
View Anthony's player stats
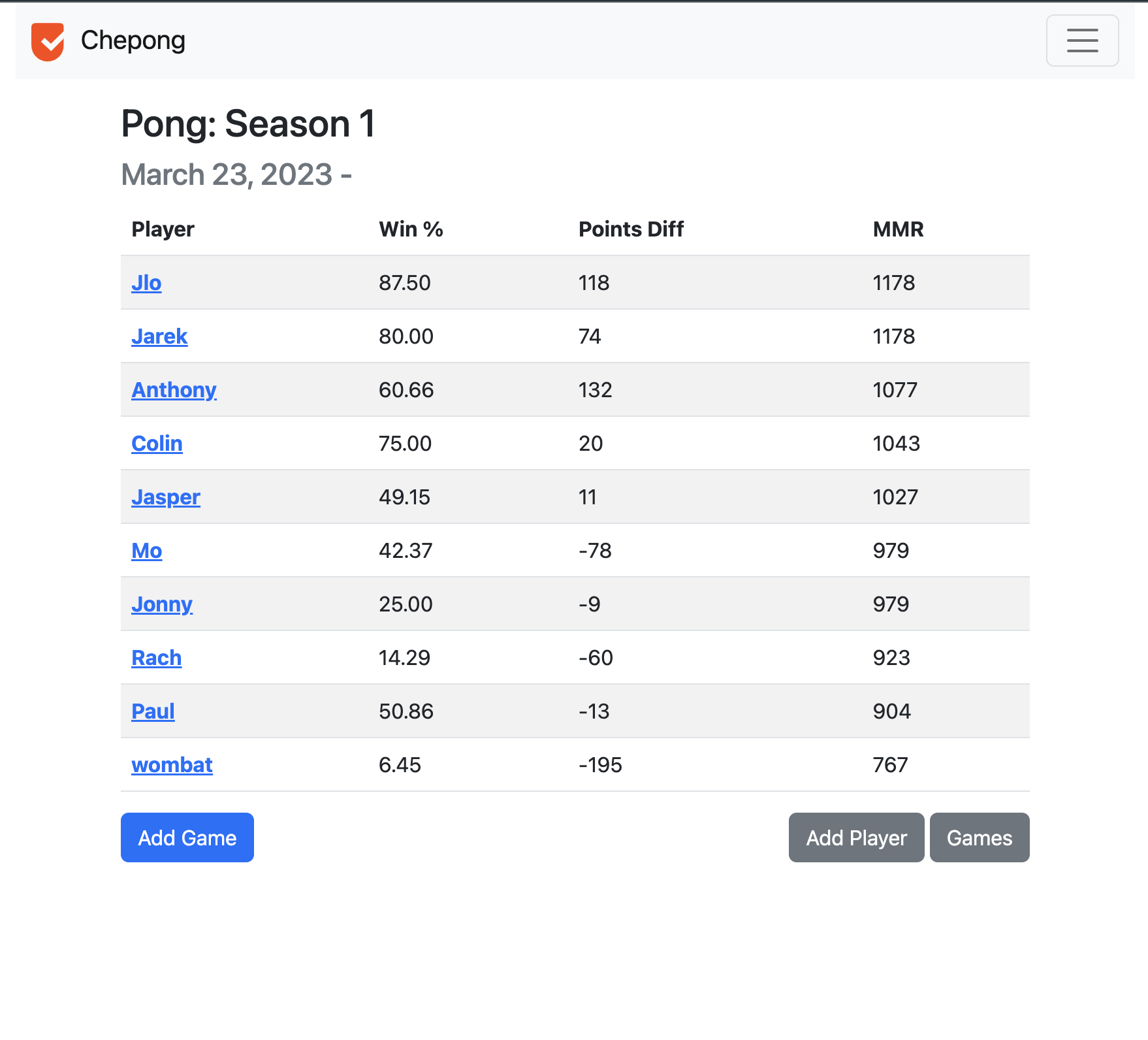click(174, 390)
